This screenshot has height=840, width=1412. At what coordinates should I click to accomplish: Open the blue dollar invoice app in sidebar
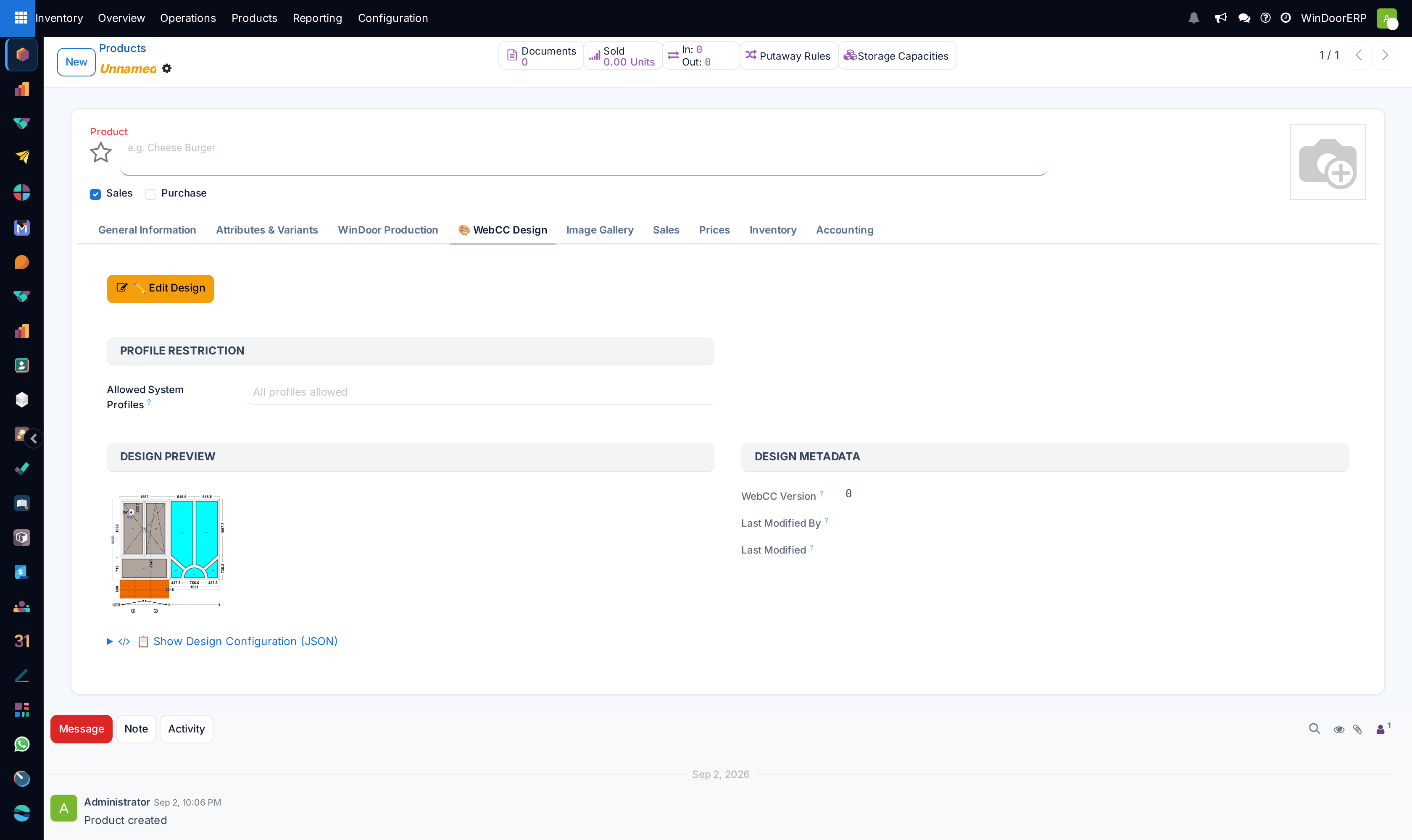tap(21, 572)
